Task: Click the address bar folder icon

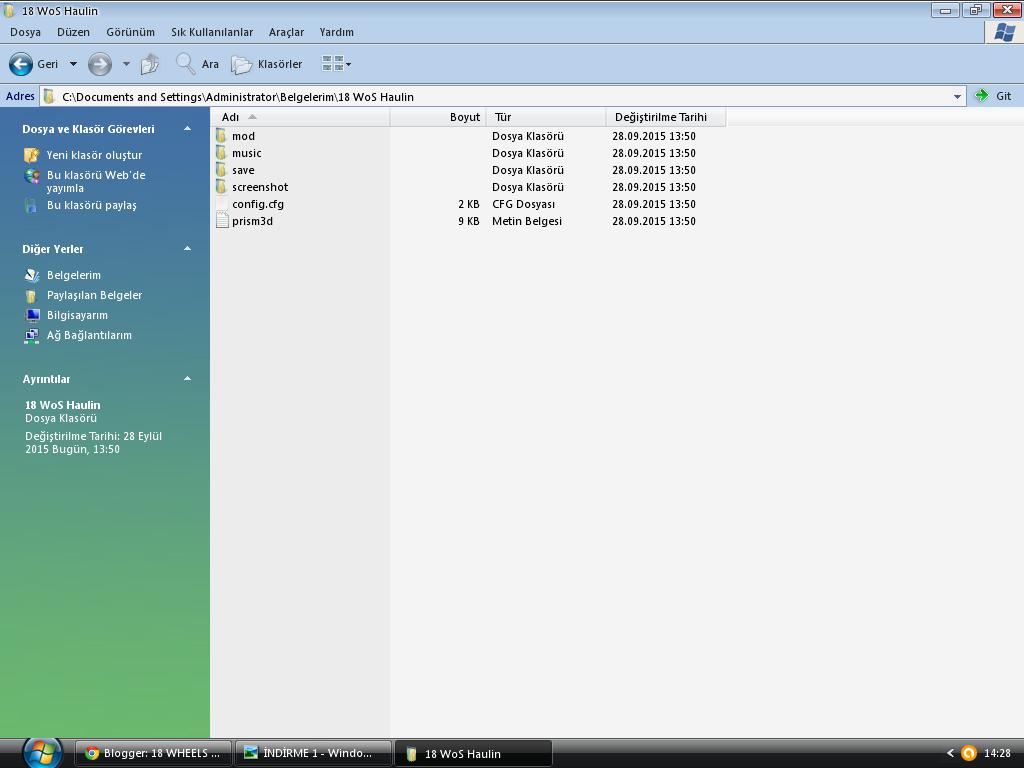Action: pos(49,97)
